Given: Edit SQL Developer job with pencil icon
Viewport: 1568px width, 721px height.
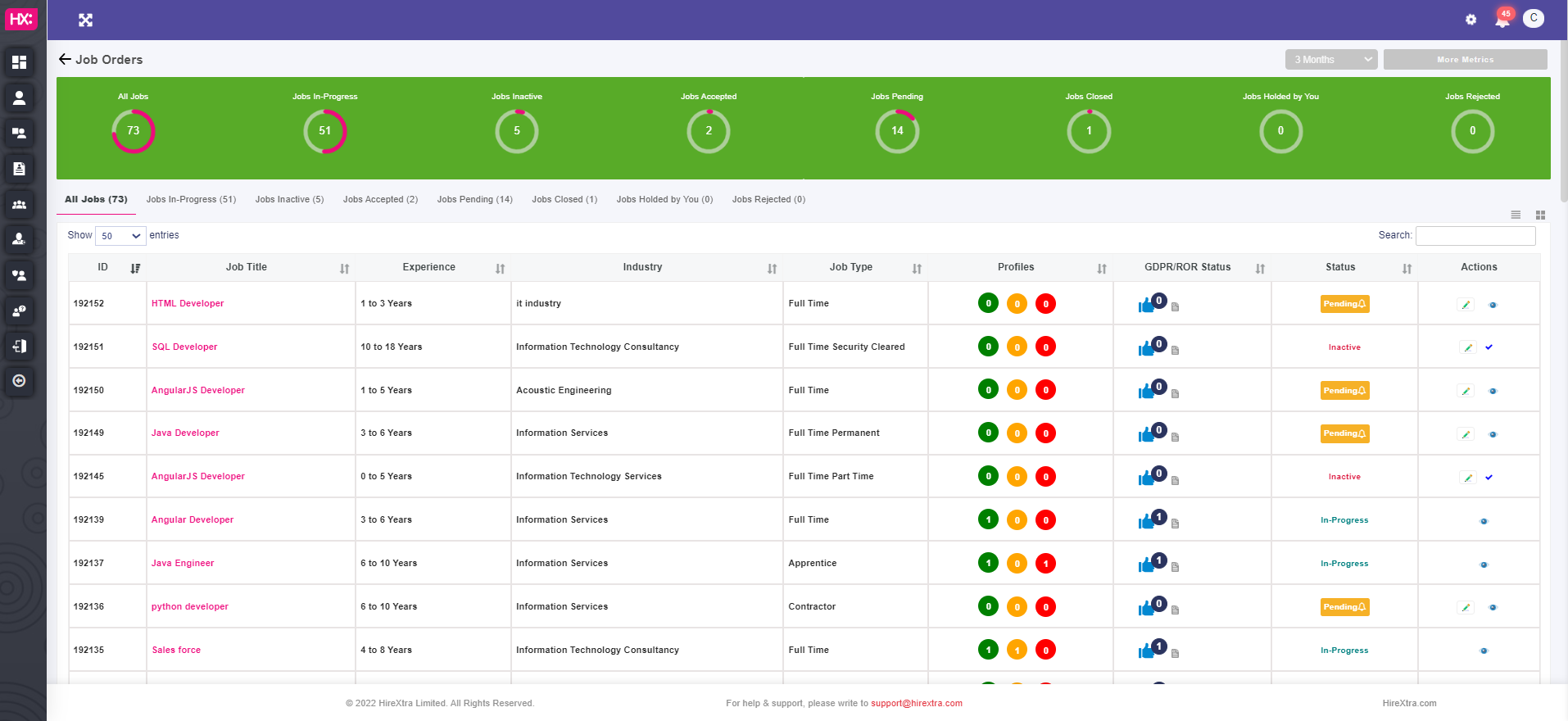Looking at the screenshot, I should (x=1468, y=347).
